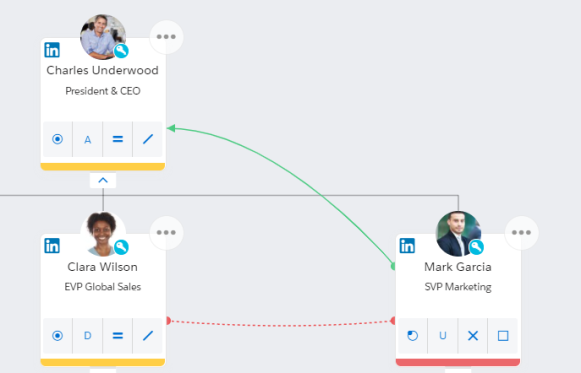581x373 pixels.
Task: Click the square icon on Mark Garcia's card
Action: pos(503,336)
